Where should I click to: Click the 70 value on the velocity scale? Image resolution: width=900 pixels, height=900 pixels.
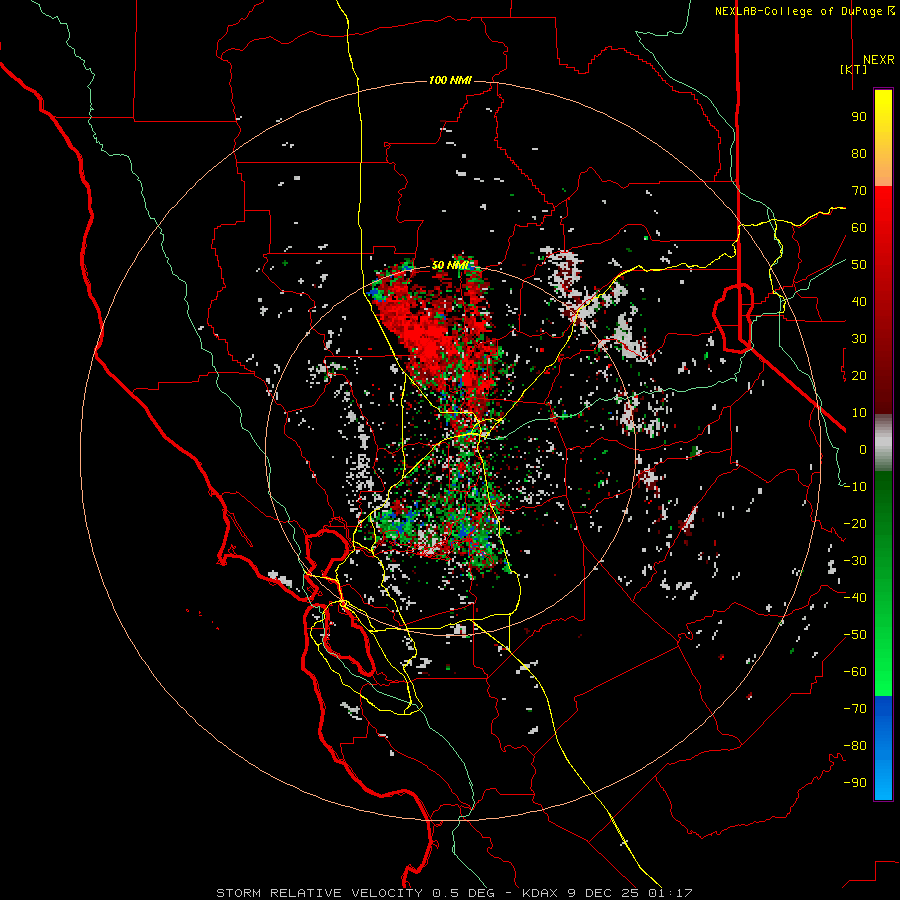click(859, 191)
